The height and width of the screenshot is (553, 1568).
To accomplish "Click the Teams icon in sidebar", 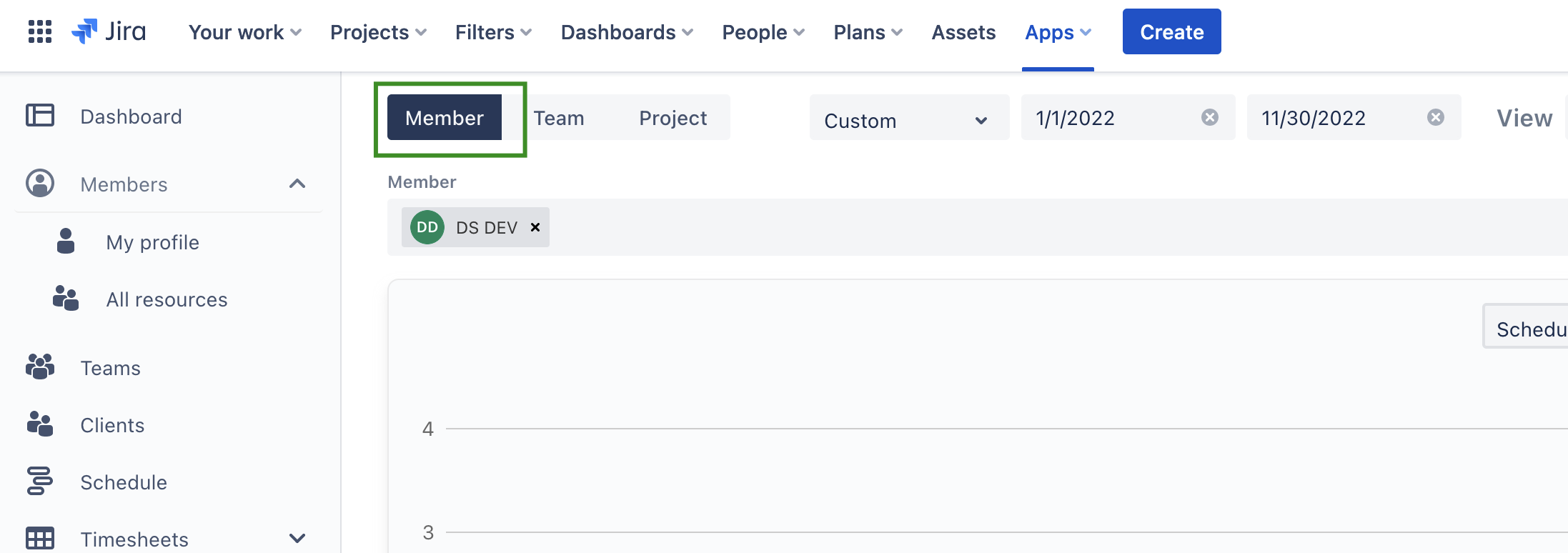I will pyautogui.click(x=40, y=367).
